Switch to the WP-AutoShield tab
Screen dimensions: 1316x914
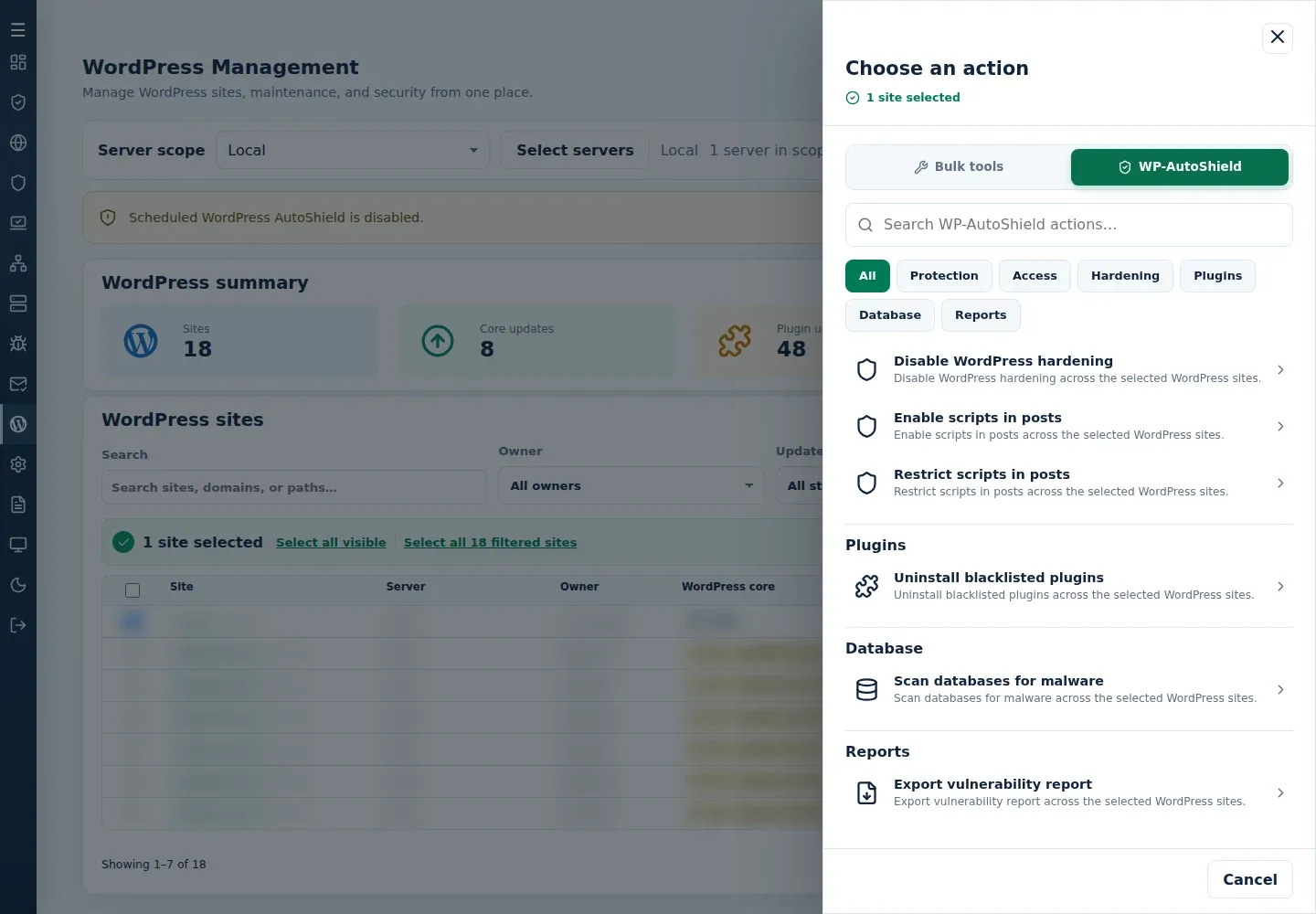pyautogui.click(x=1180, y=167)
